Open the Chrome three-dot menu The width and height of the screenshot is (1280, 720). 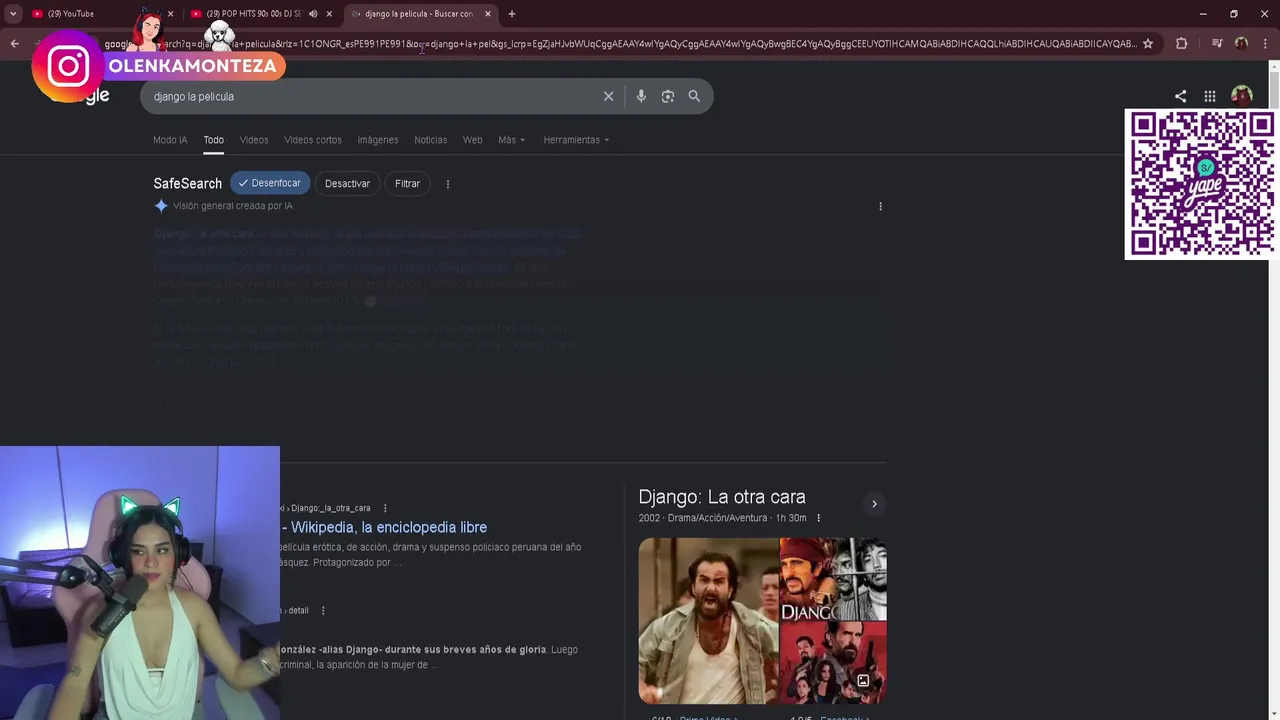coord(1264,43)
